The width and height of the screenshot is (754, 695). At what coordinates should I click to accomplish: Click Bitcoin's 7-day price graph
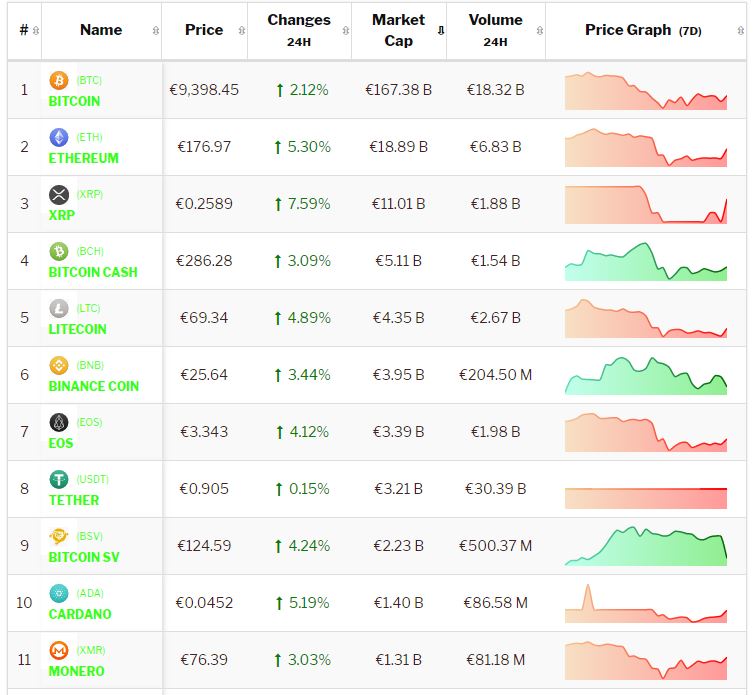tap(646, 90)
